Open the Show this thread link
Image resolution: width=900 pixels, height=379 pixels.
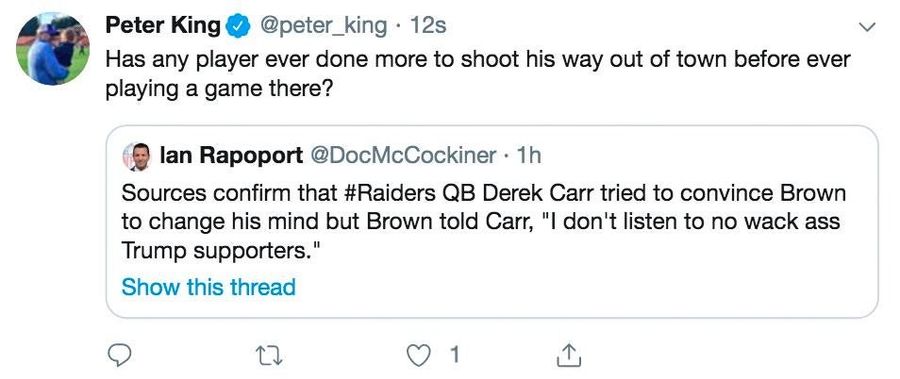pos(208,287)
